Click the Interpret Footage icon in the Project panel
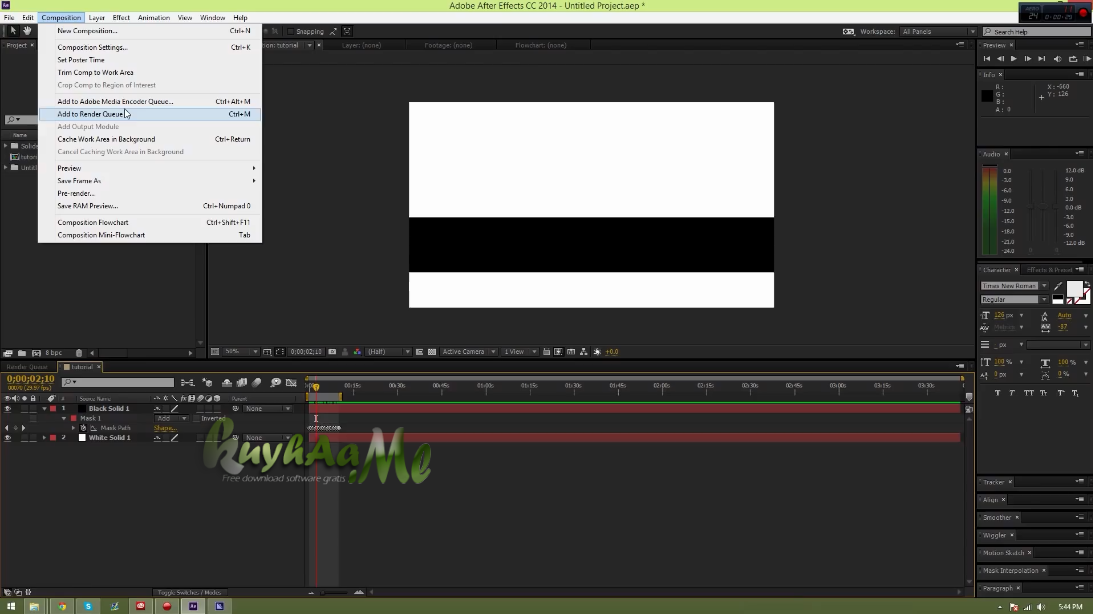1093x614 pixels. pos(8,353)
